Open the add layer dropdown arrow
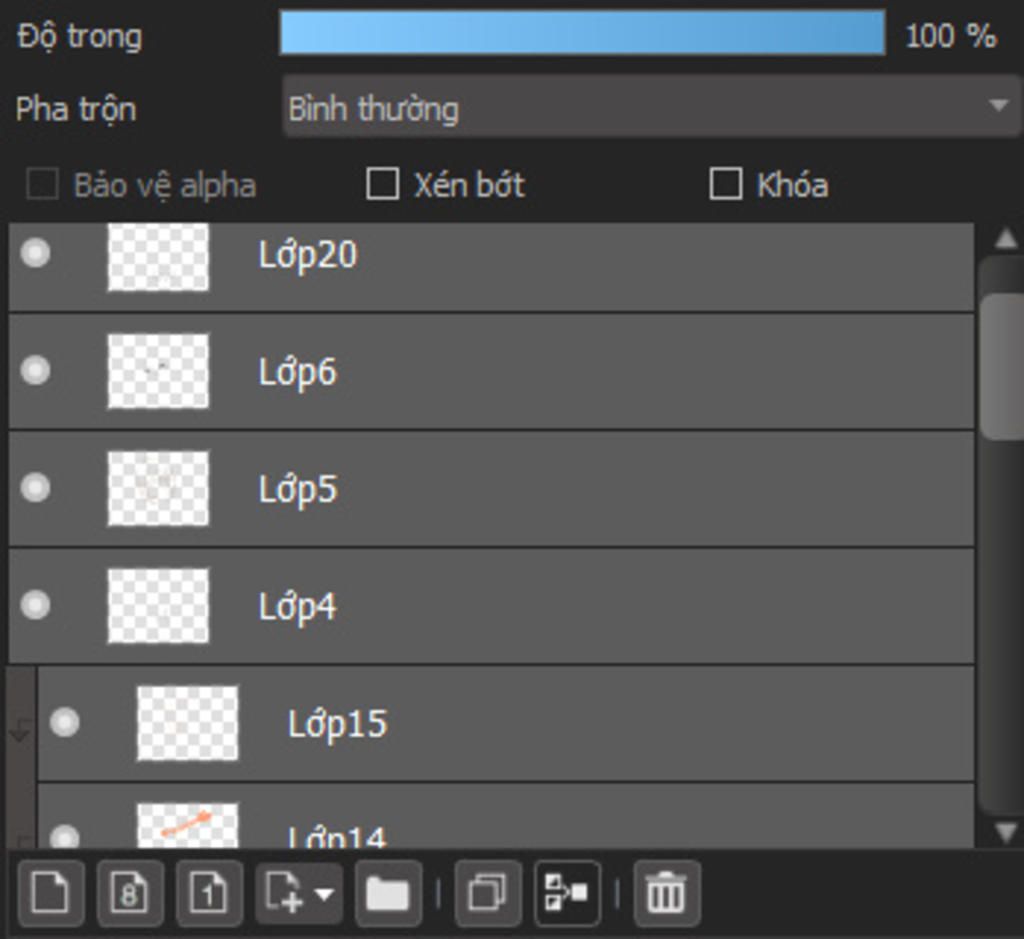Screen dimensions: 1024x939 [324, 892]
